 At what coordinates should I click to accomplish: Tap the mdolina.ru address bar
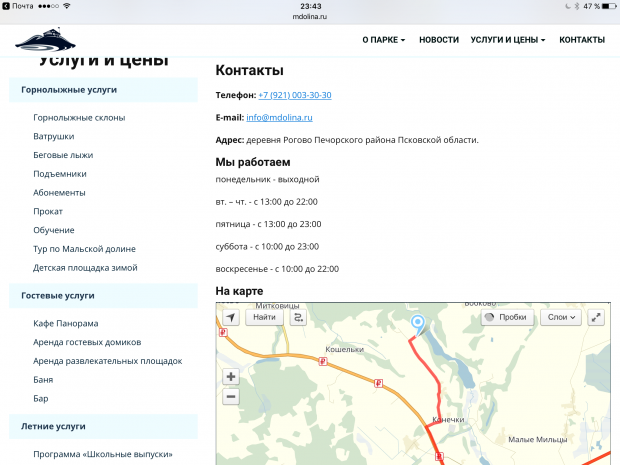click(310, 17)
